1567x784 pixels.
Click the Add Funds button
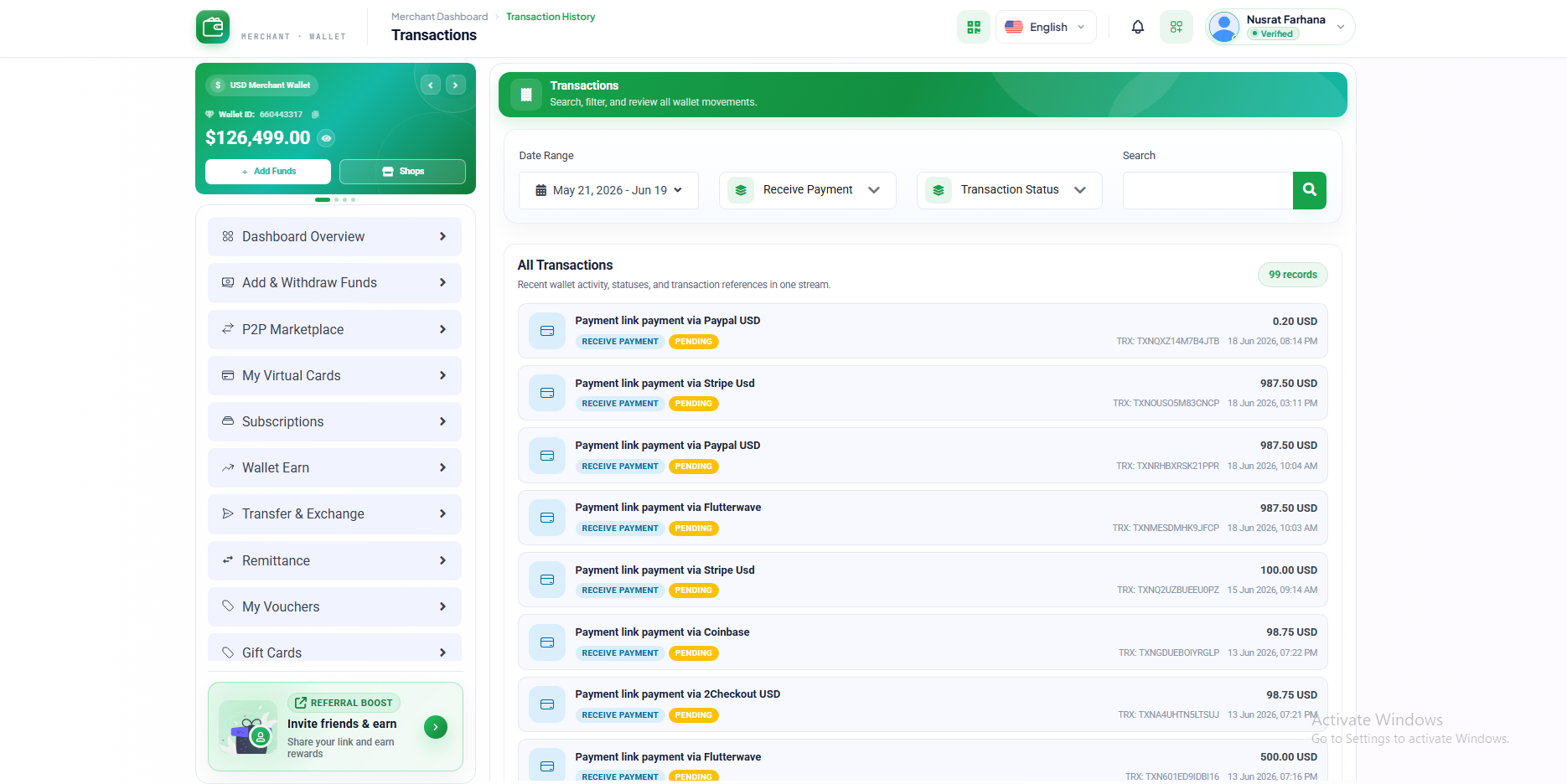pos(268,172)
